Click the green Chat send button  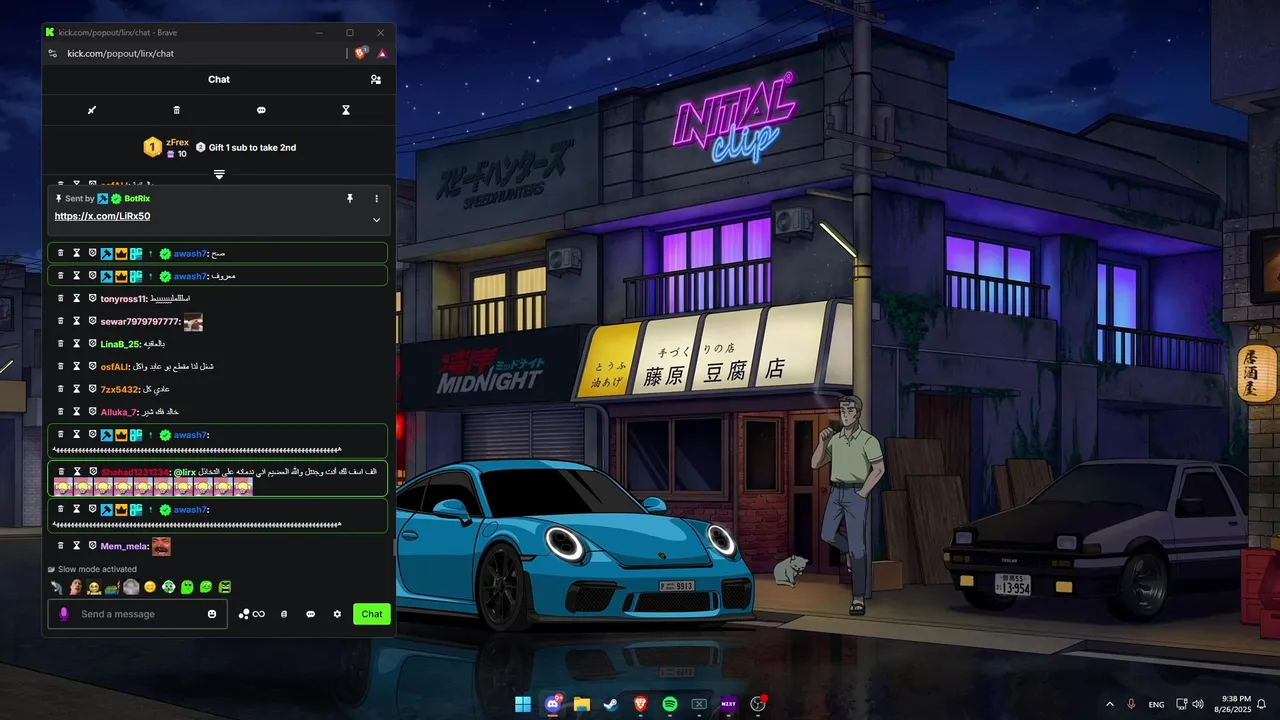coord(372,614)
